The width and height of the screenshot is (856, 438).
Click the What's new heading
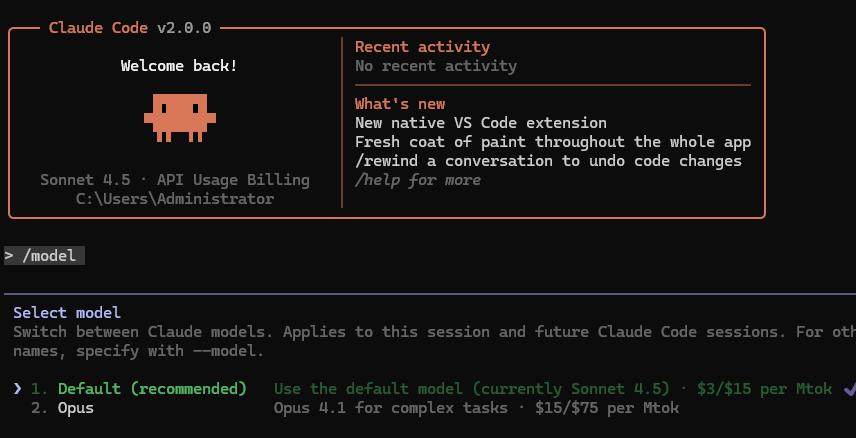[400, 104]
